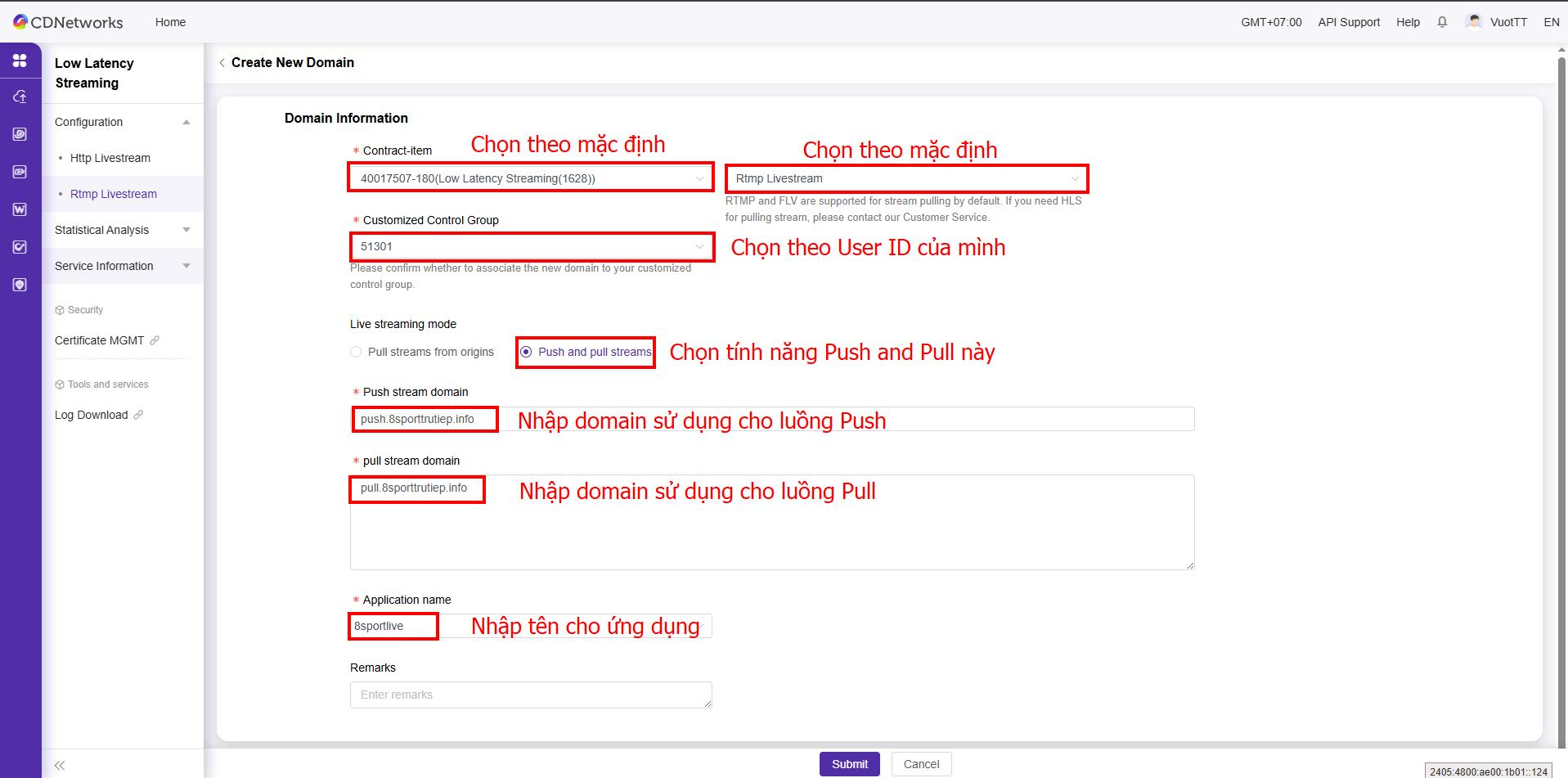Click the Cancel button
This screenshot has height=778, width=1568.
coord(921,764)
